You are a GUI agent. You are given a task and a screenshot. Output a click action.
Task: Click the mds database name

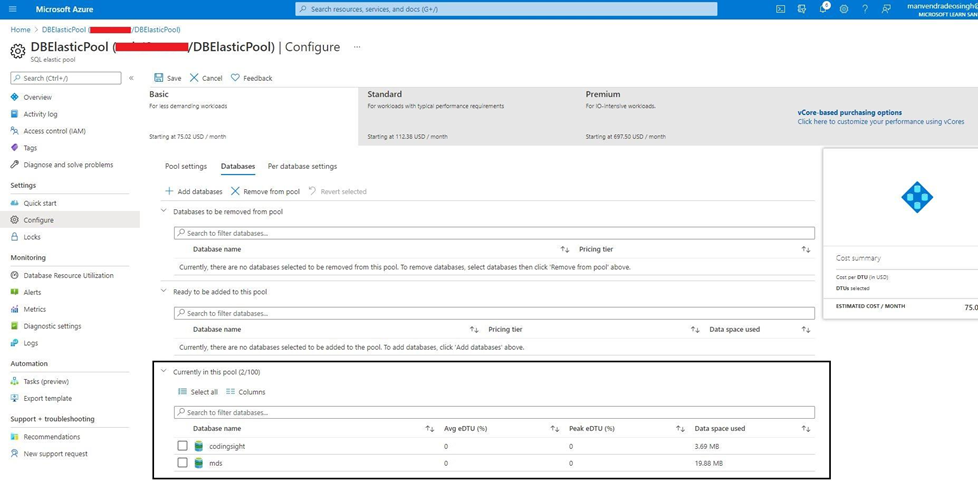click(216, 463)
